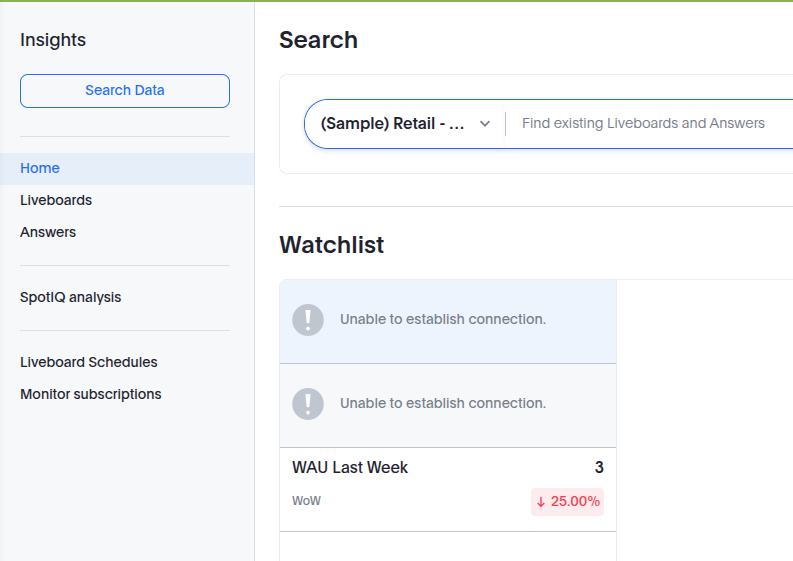
Task: Open the (Sample) Retail data source dropdown
Action: point(393,123)
